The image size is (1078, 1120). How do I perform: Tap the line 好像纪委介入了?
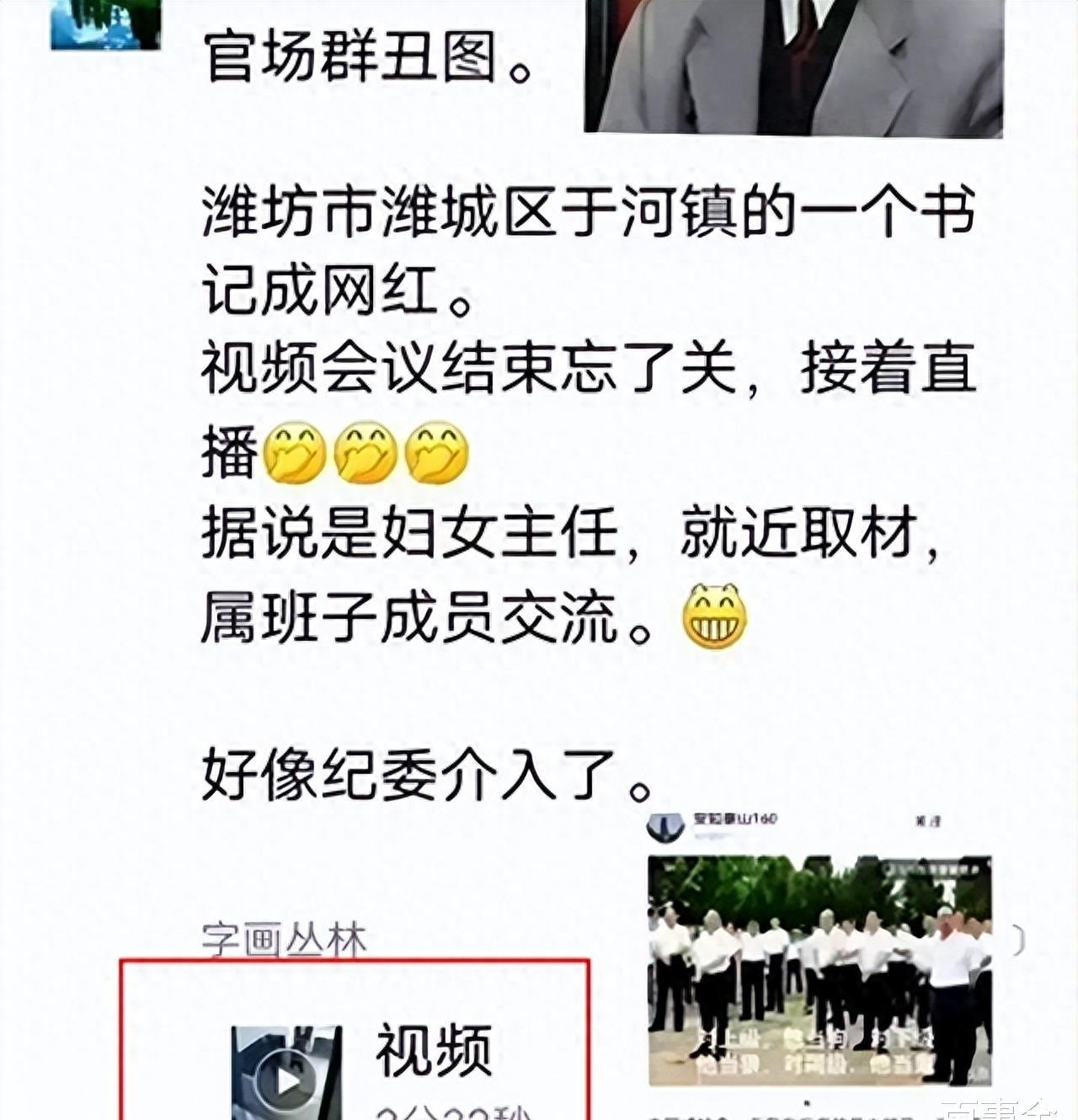[x=427, y=774]
